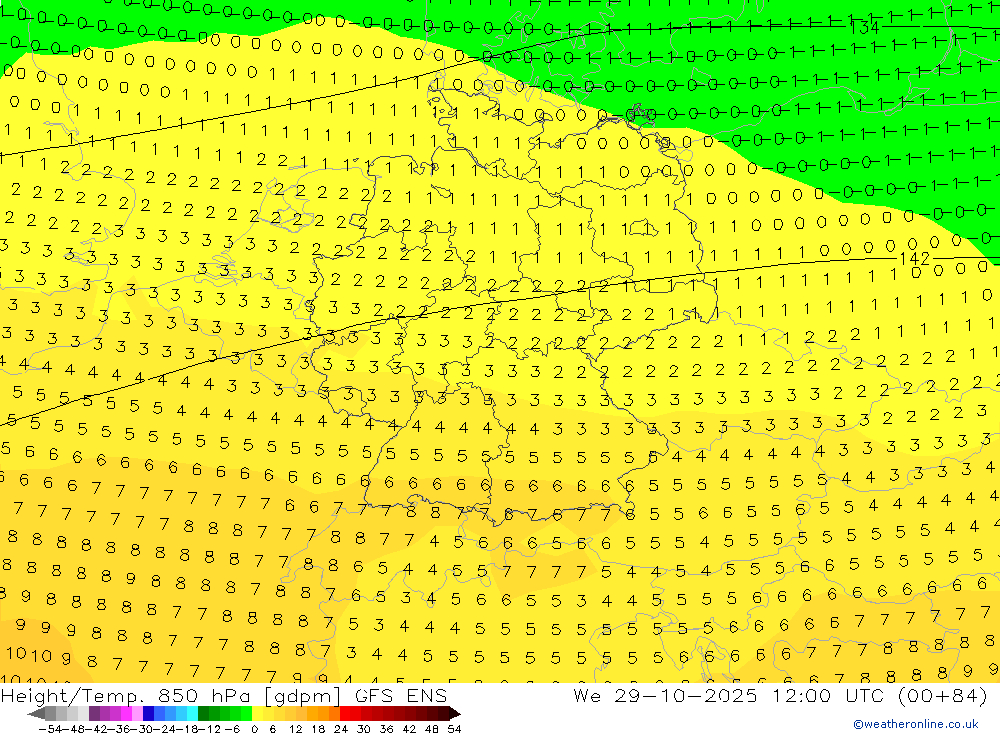1000x733 pixels.
Task: Click the cyan legend swatch left of dark green
Action: point(192,714)
